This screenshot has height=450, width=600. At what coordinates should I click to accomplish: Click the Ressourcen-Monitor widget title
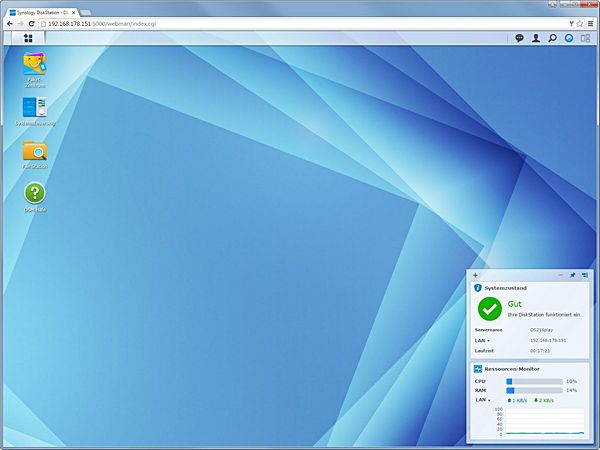512,369
